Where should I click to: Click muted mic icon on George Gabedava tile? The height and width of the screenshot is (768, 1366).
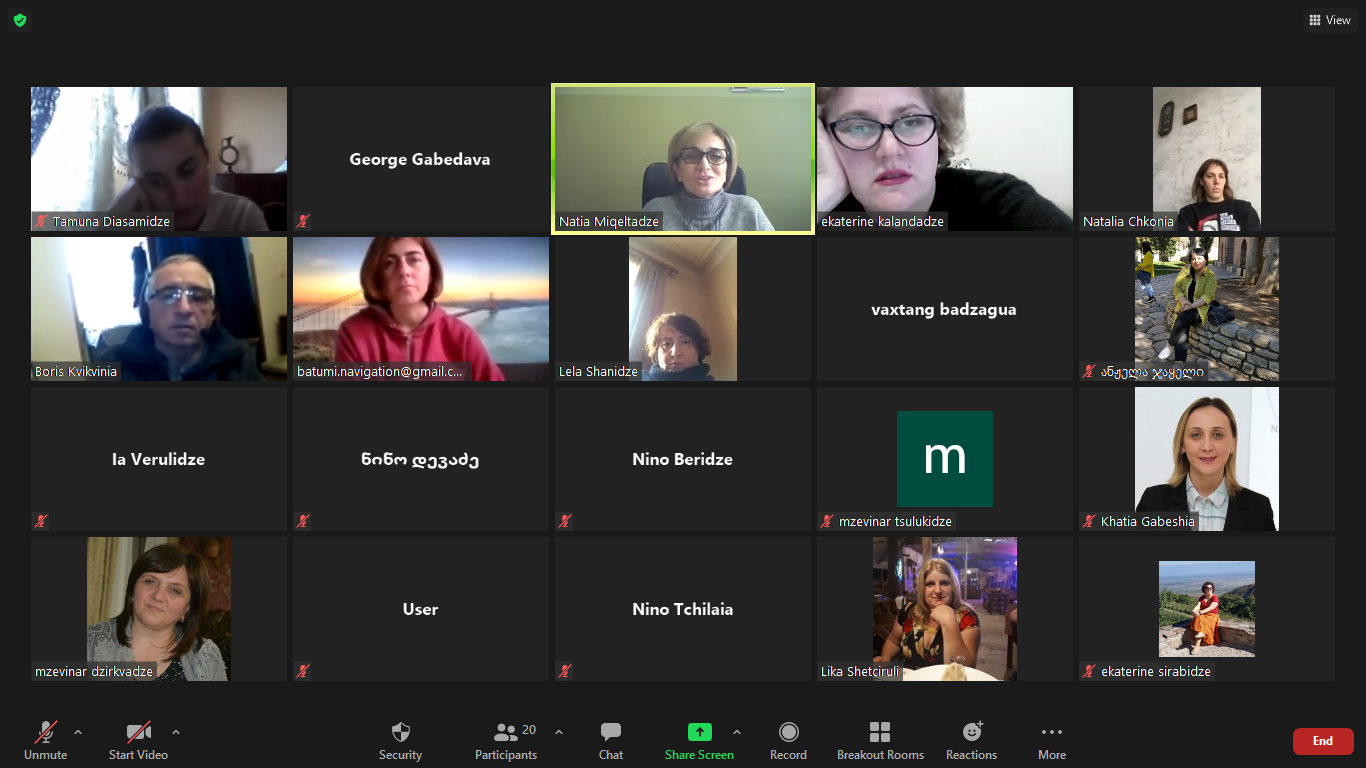pos(303,221)
